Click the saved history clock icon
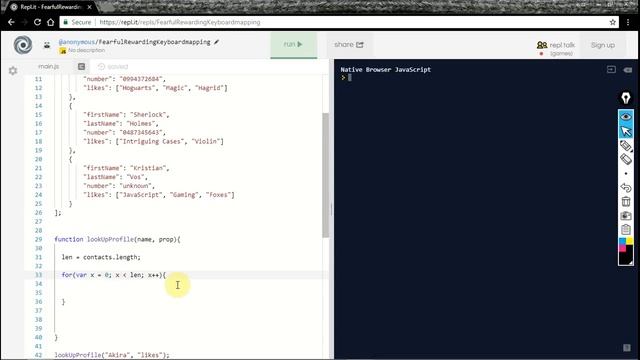 point(101,67)
